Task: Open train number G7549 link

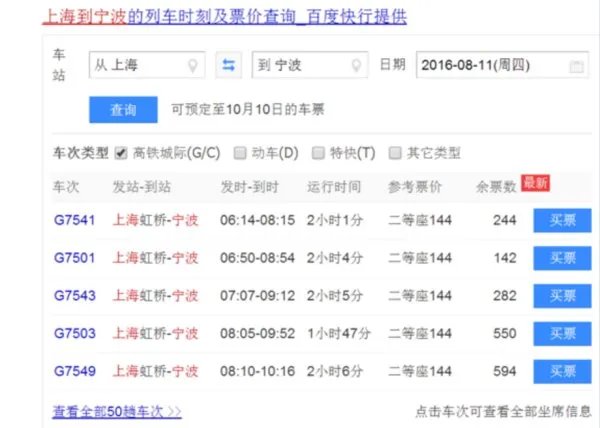Action: [75, 371]
